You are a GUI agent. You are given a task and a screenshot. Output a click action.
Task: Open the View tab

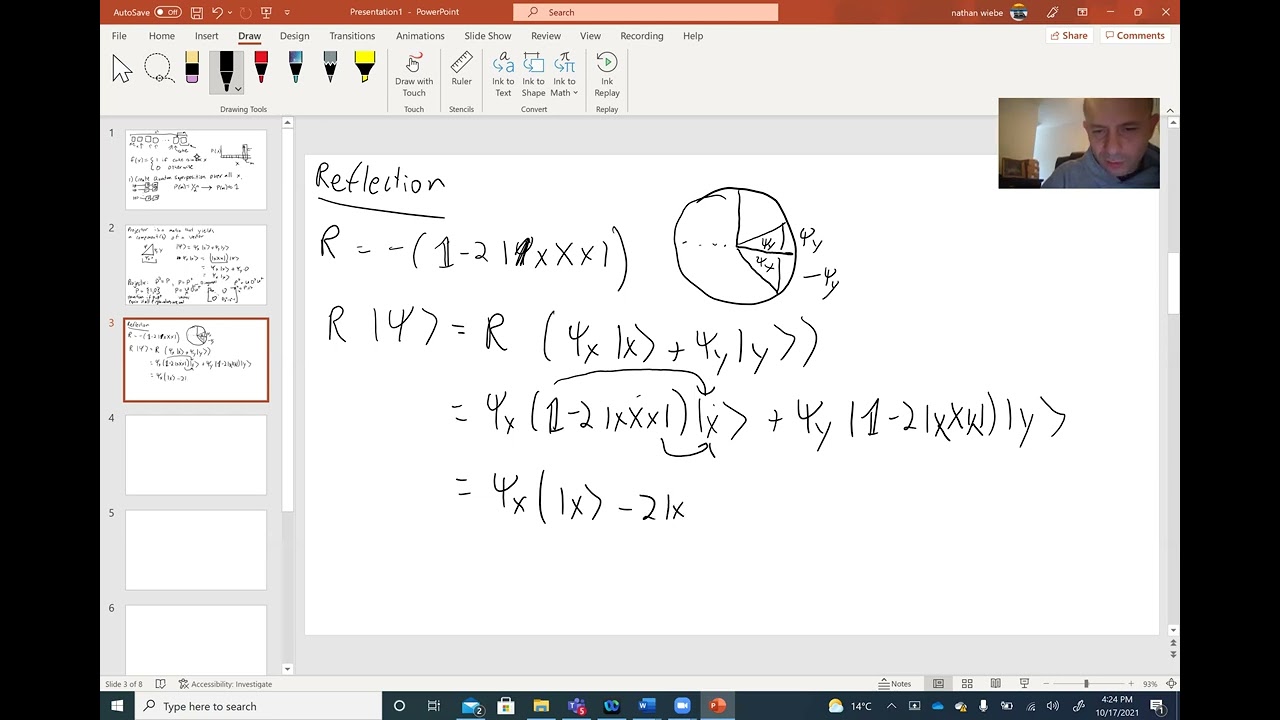590,36
